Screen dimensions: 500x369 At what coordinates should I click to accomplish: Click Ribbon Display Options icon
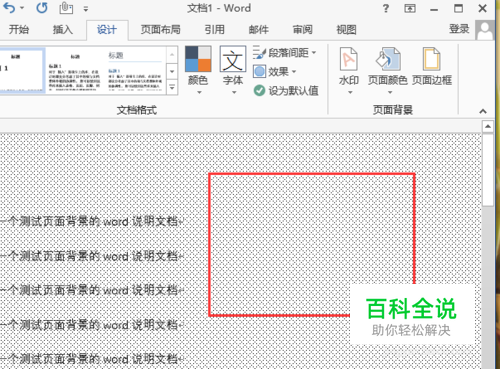coord(410,8)
